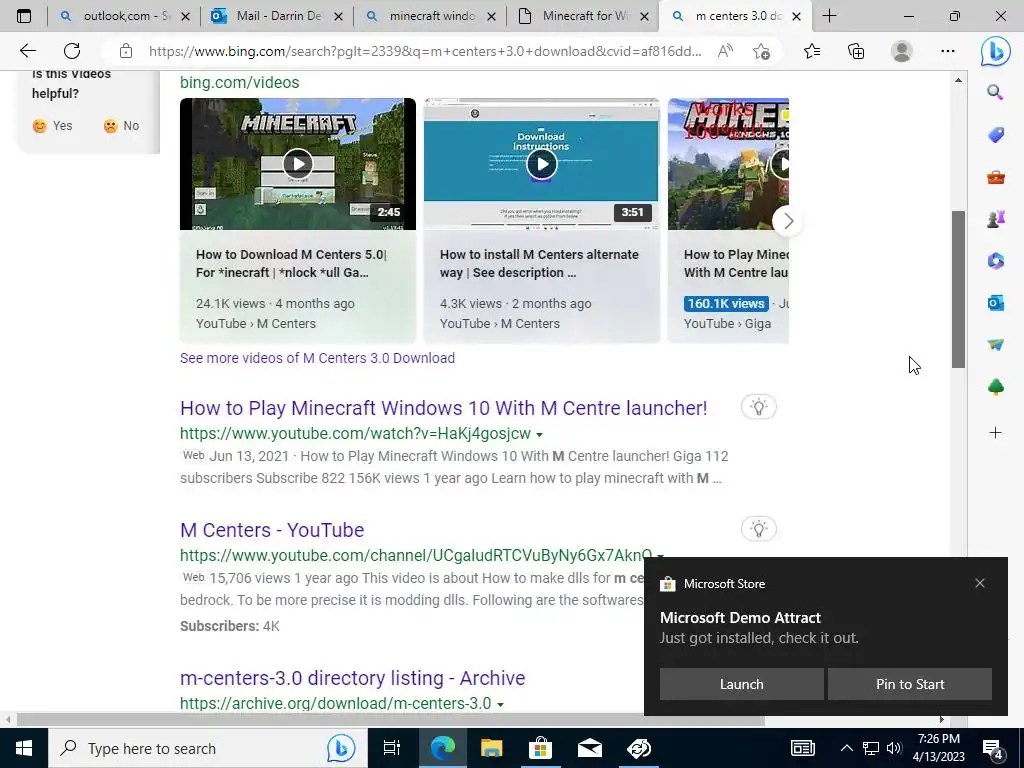Click the address bar URL field
Image resolution: width=1024 pixels, height=768 pixels.
[424, 51]
